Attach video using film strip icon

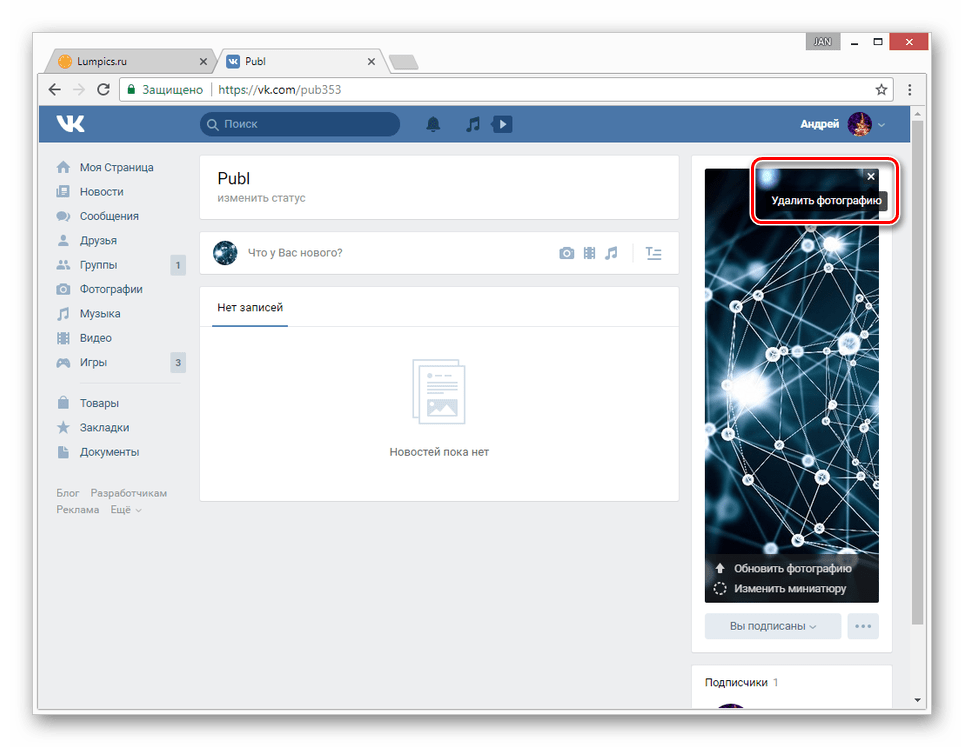tap(589, 253)
